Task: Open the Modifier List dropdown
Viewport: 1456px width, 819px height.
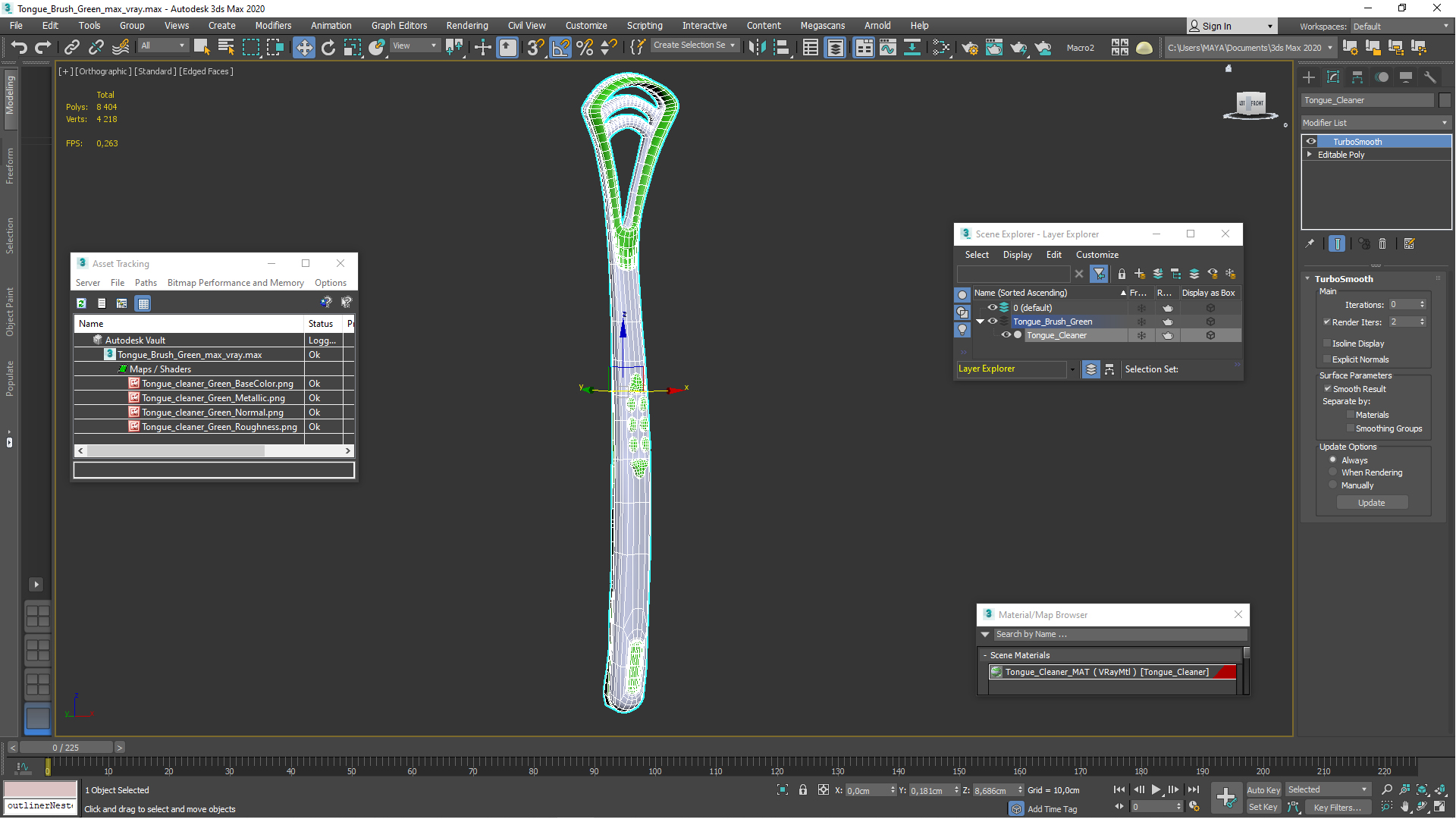Action: (x=1376, y=123)
